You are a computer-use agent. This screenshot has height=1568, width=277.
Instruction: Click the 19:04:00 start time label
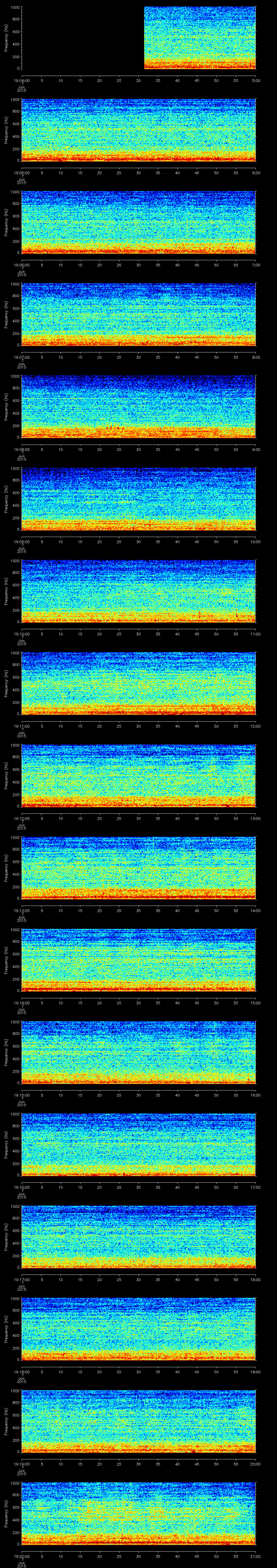pos(22,80)
